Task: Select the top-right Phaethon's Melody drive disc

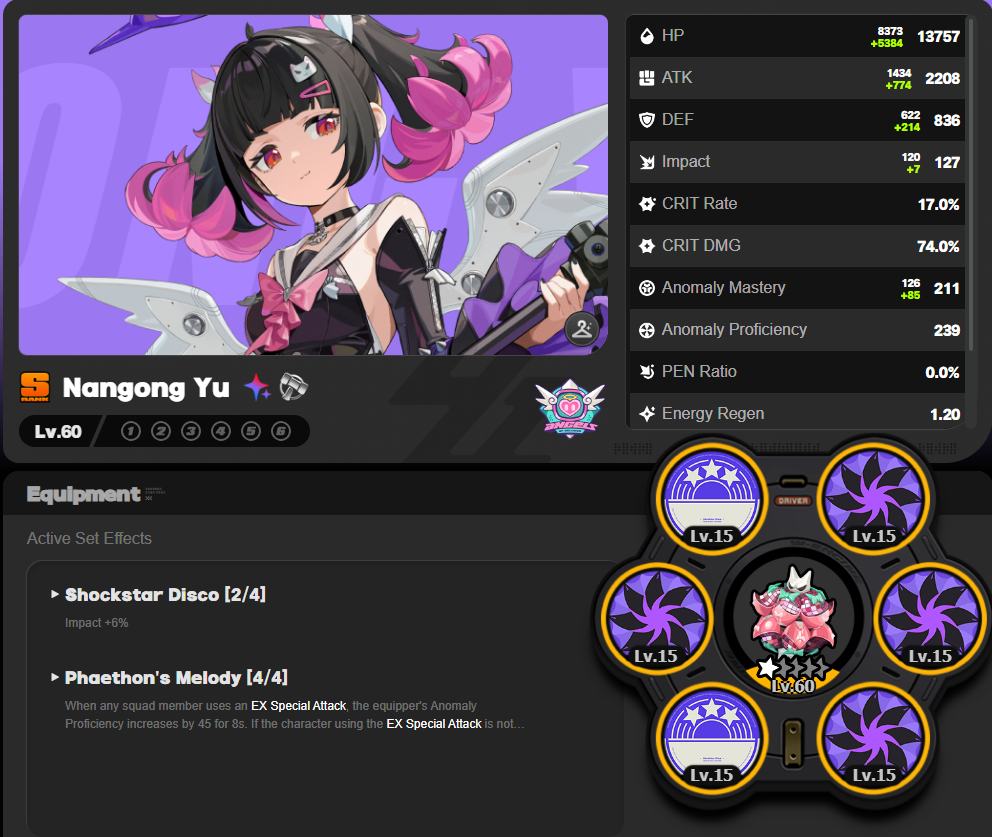Action: 874,499
